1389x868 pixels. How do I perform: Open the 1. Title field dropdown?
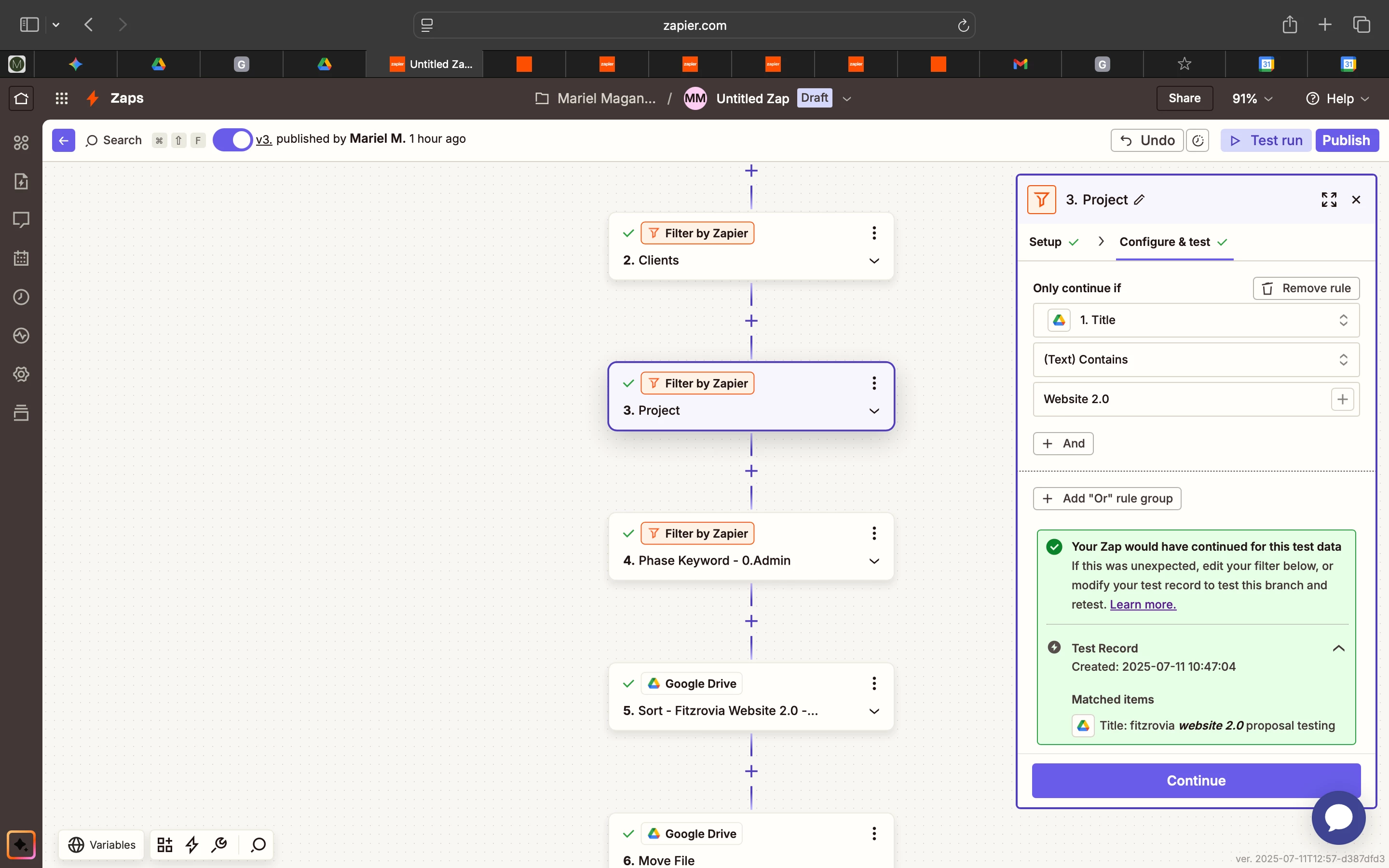pyautogui.click(x=1196, y=320)
